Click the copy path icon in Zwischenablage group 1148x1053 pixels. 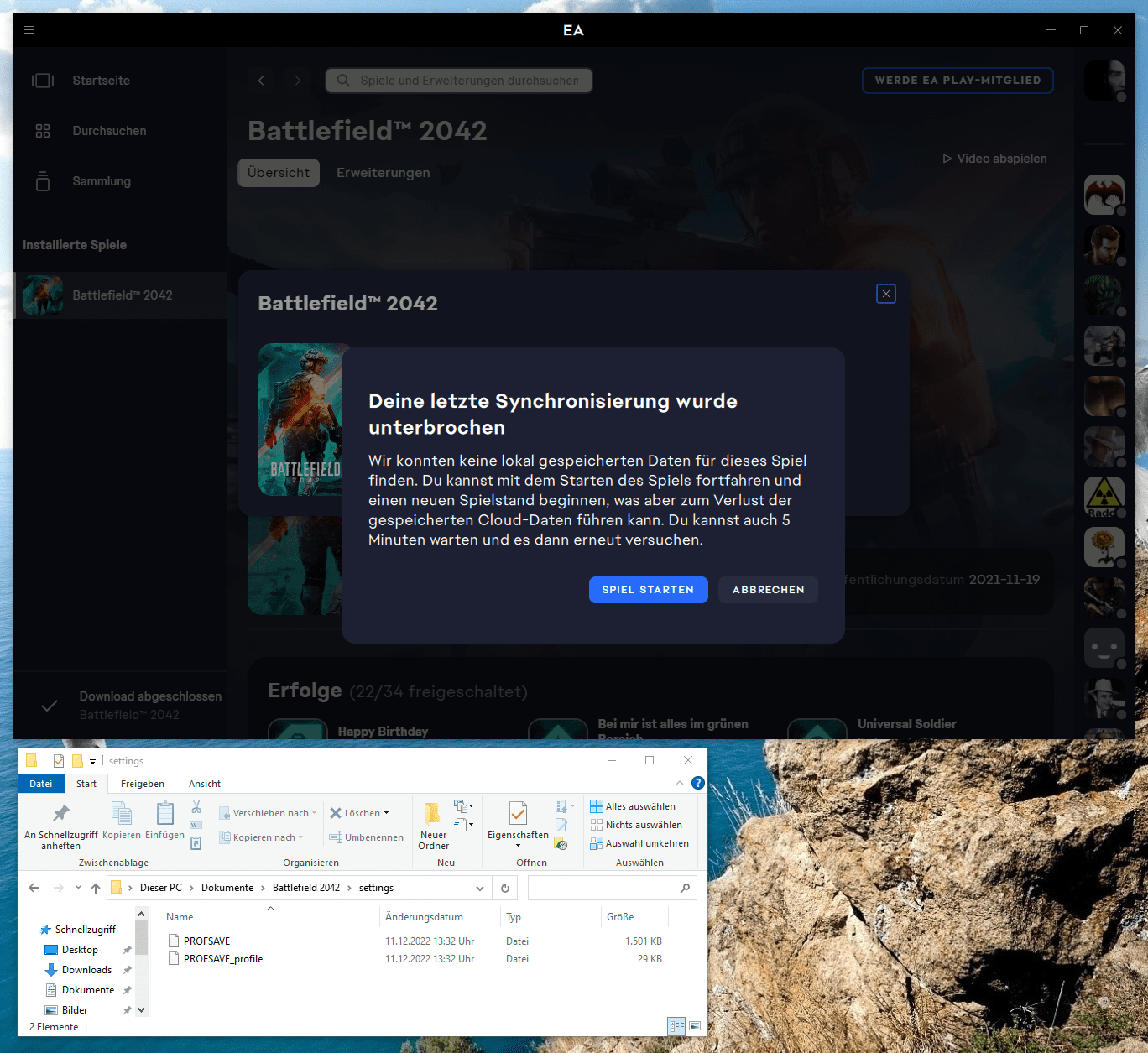[x=196, y=826]
